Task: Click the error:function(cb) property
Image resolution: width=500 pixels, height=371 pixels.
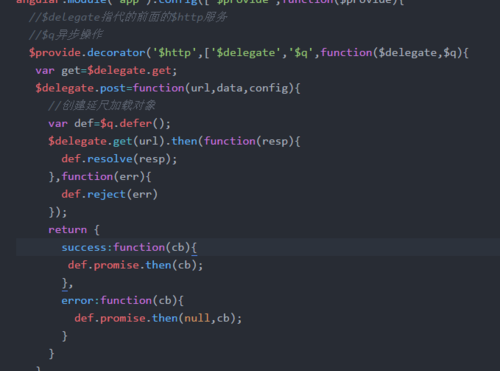Action: (x=122, y=301)
